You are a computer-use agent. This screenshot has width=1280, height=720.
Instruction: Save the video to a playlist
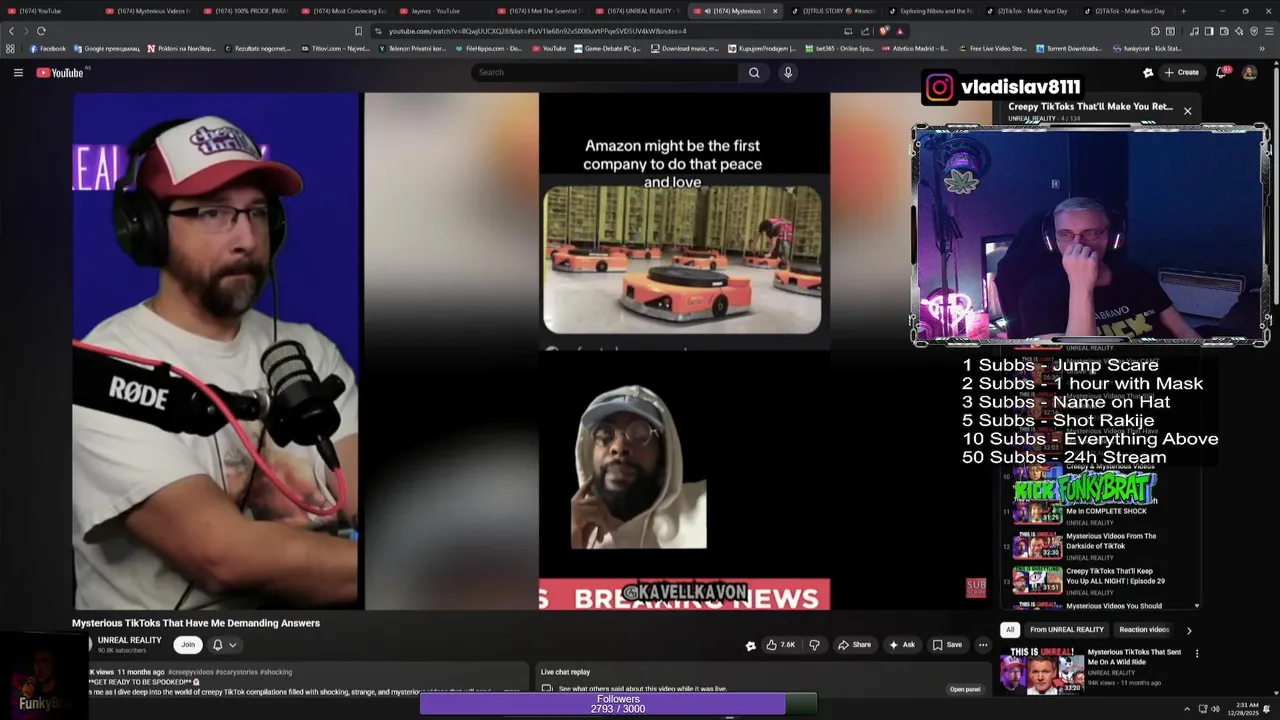(947, 645)
